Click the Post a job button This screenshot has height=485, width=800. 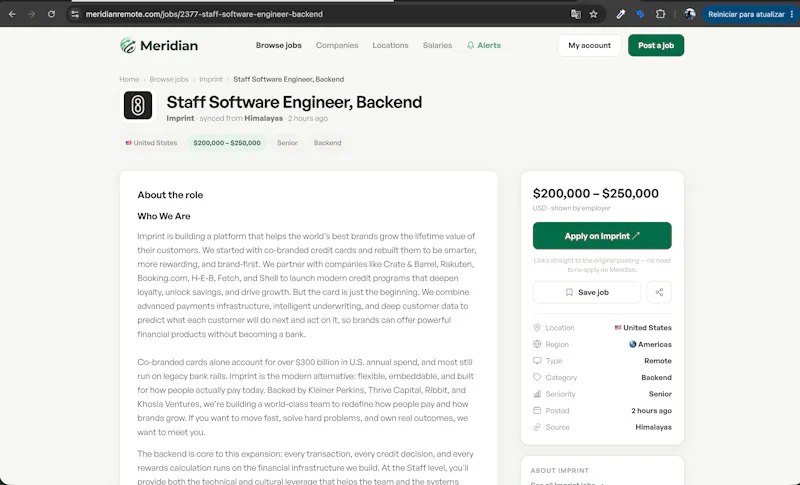click(x=656, y=45)
